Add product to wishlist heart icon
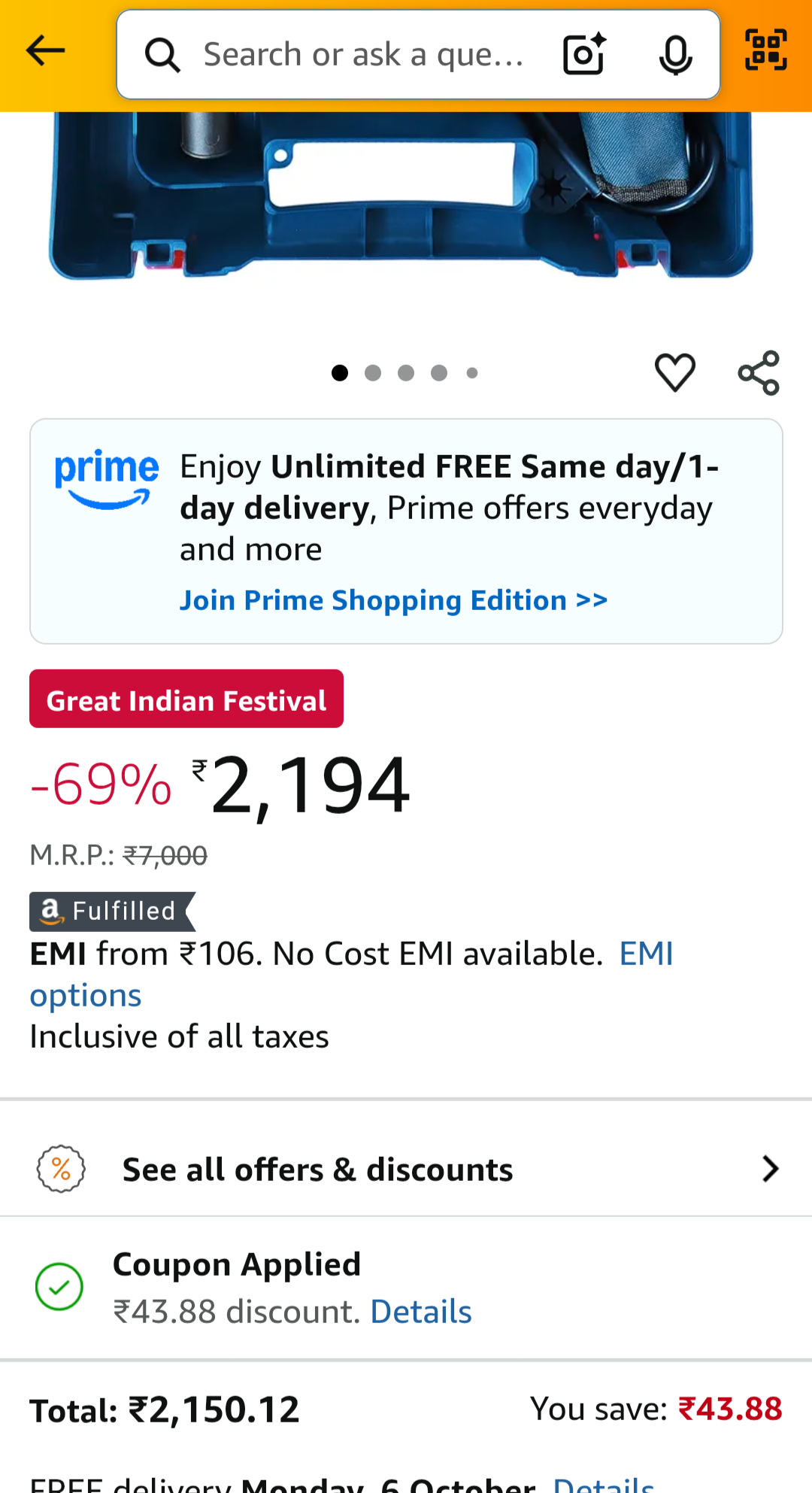The height and width of the screenshot is (1493, 812). [674, 372]
